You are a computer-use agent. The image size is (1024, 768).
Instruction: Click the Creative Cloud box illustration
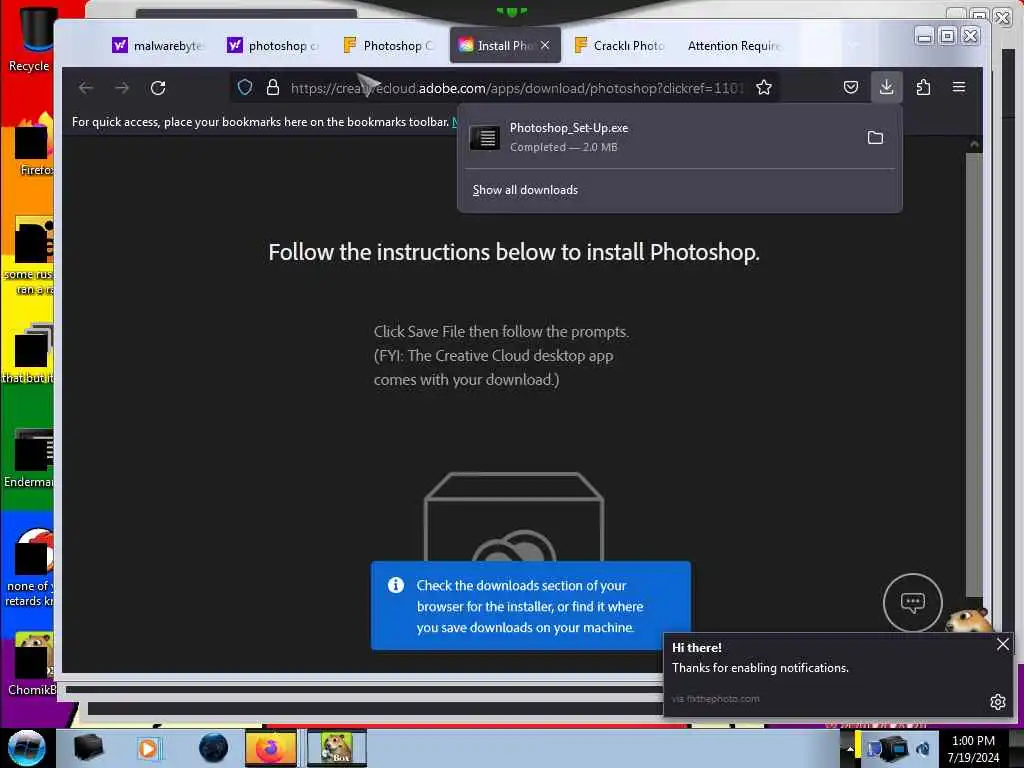[514, 516]
